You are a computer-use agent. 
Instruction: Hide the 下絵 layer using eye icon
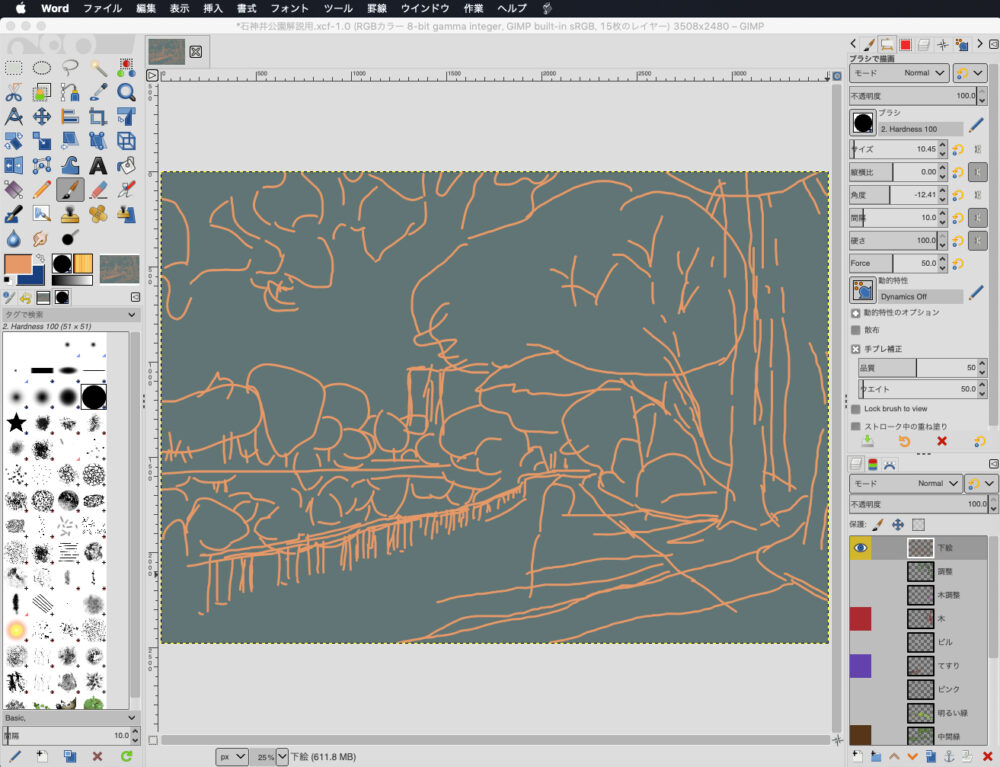click(x=860, y=548)
